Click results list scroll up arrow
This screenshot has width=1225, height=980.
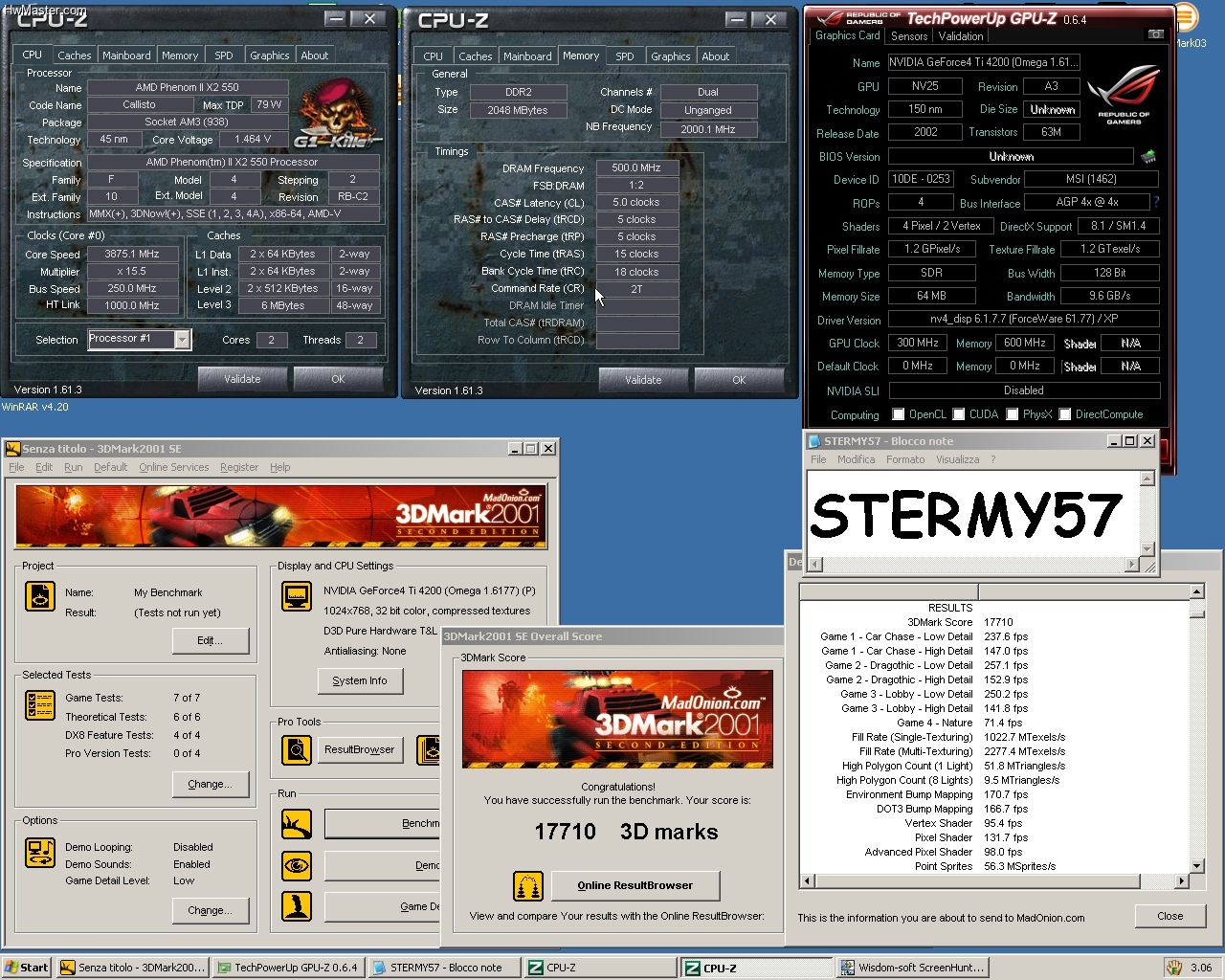pyautogui.click(x=1196, y=591)
